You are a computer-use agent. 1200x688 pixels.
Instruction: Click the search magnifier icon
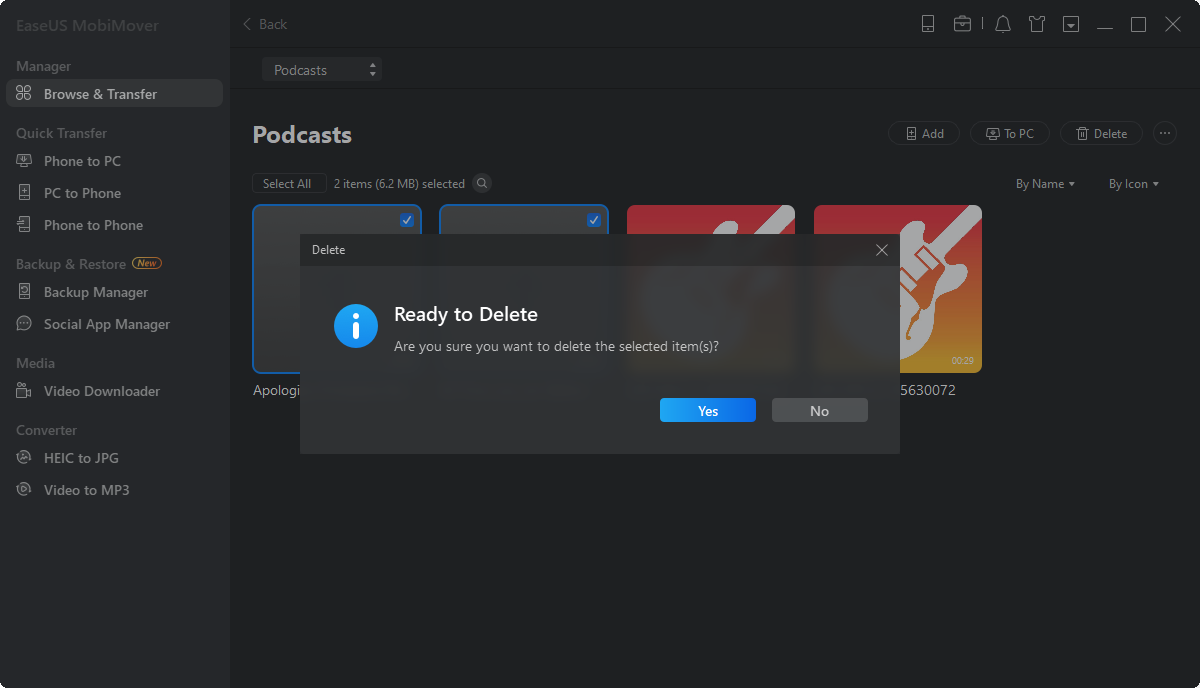pyautogui.click(x=482, y=183)
